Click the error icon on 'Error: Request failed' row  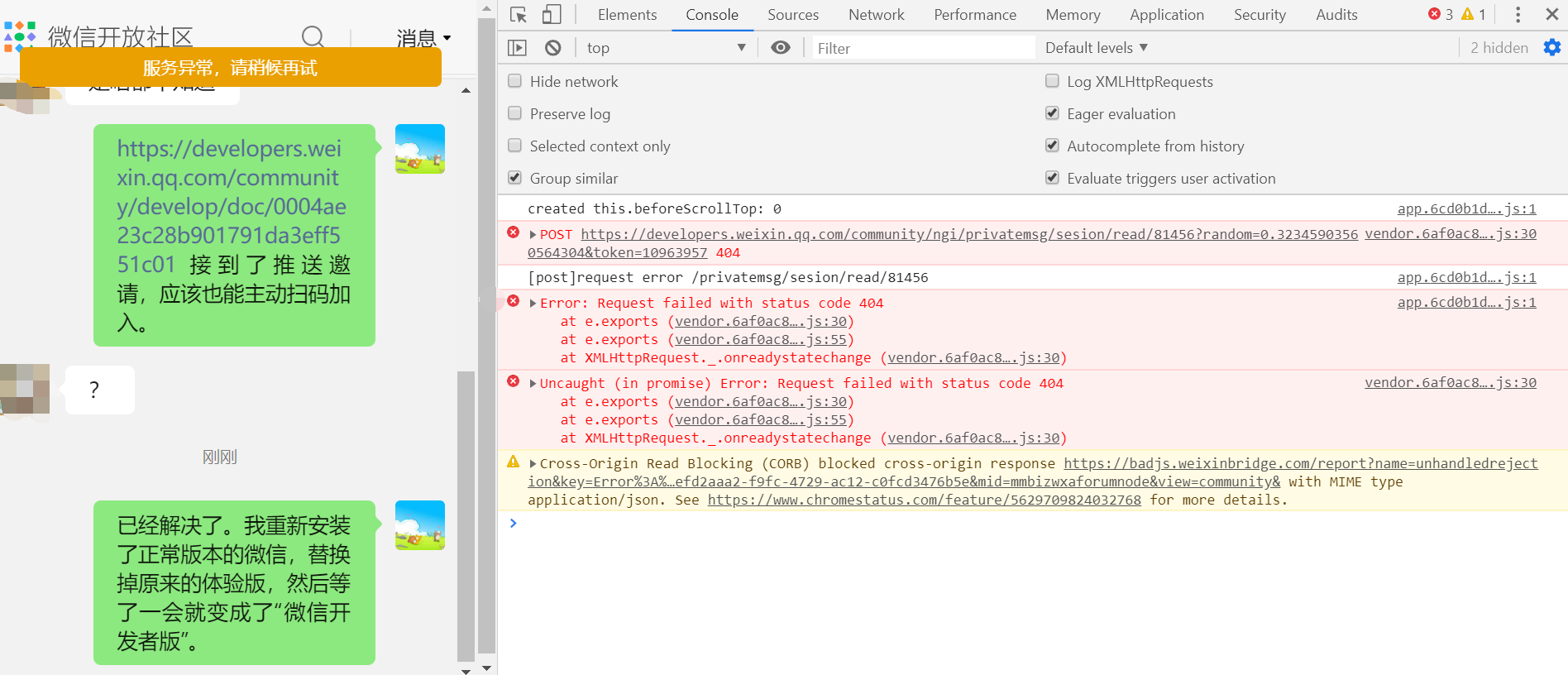(514, 301)
